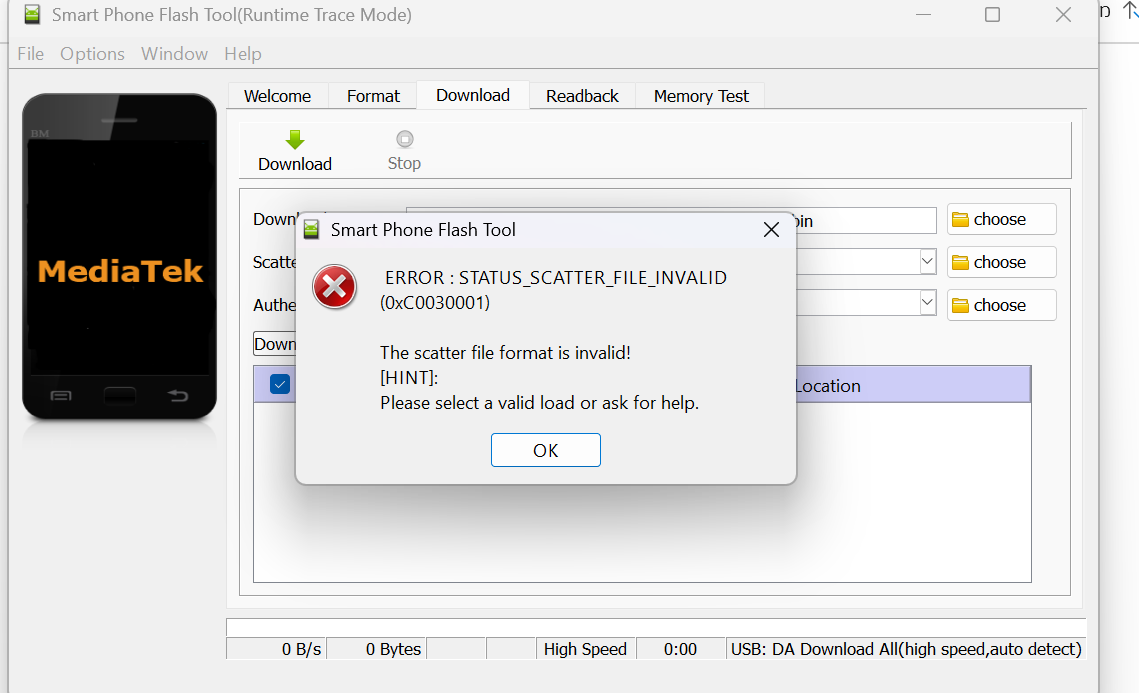Screen dimensions: 1139x693
Task: Open the Download mode combo box
Action: pos(275,344)
